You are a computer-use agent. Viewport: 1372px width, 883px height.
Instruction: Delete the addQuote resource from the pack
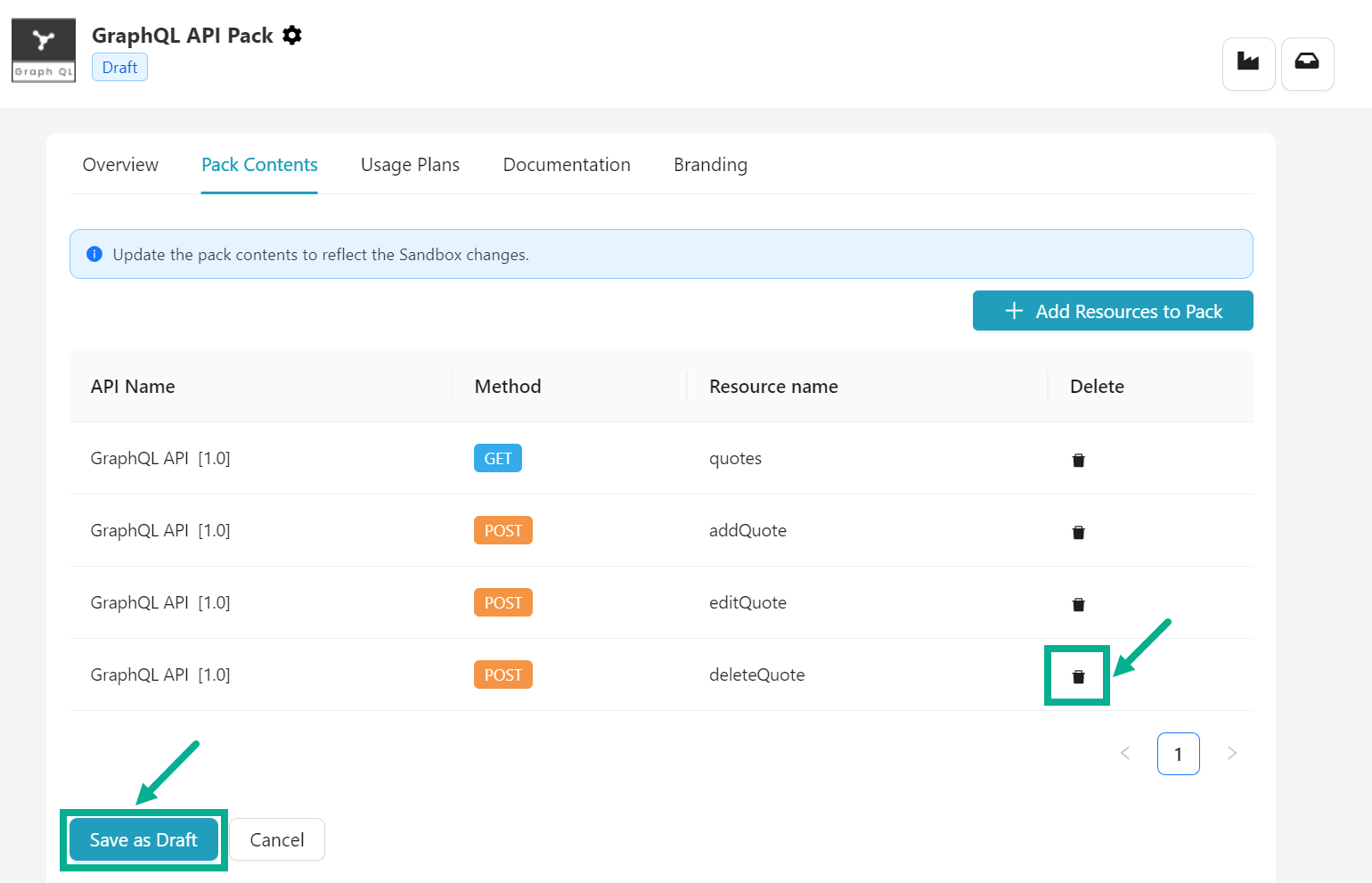pyautogui.click(x=1078, y=532)
